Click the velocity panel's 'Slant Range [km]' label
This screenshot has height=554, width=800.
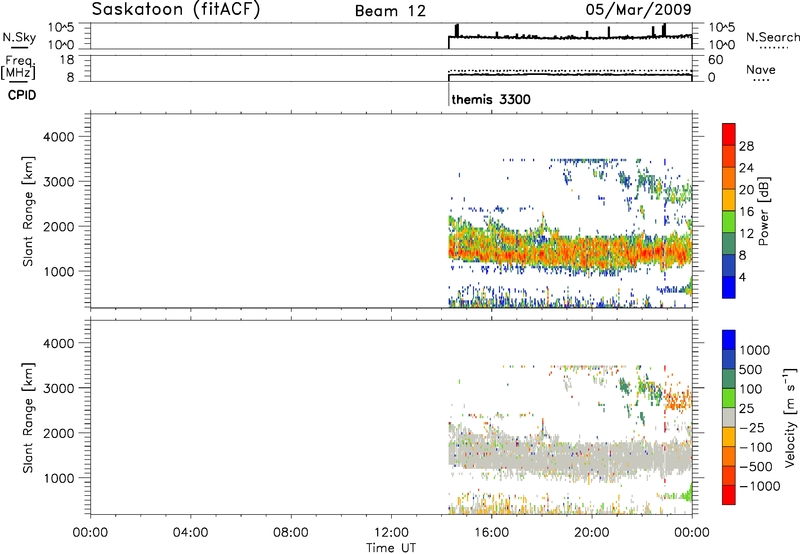28,418
